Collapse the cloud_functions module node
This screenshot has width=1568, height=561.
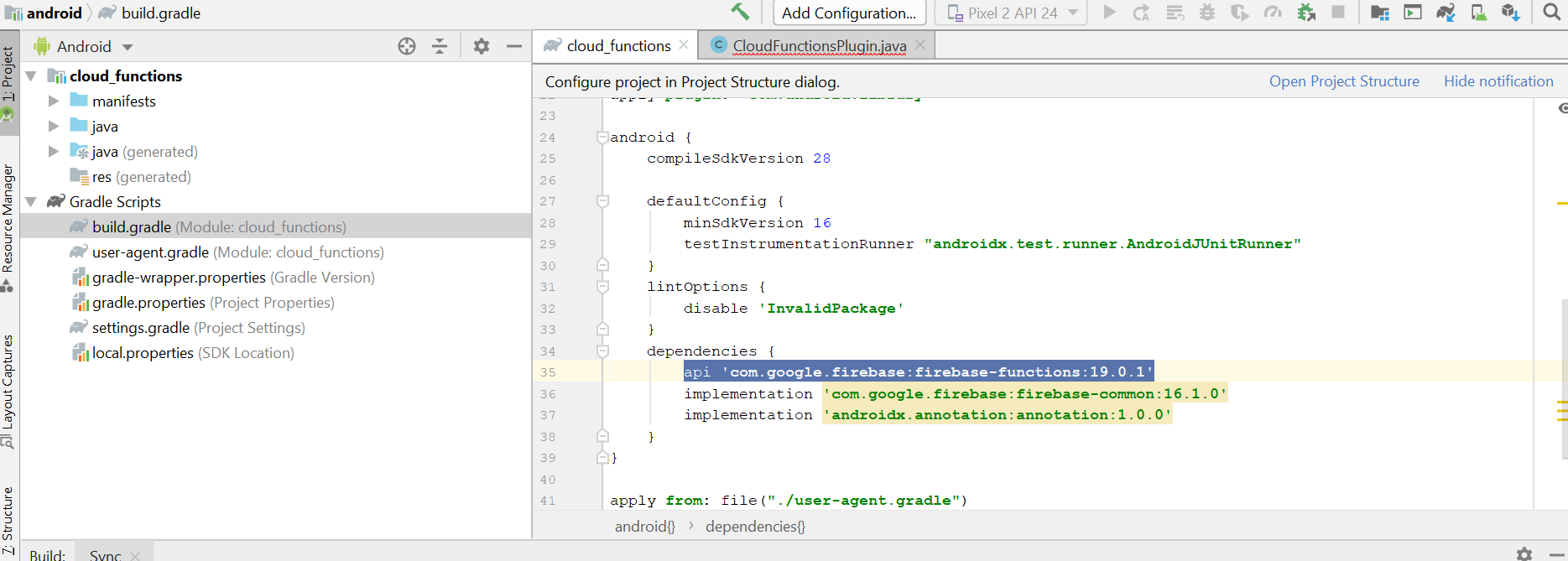click(x=31, y=76)
